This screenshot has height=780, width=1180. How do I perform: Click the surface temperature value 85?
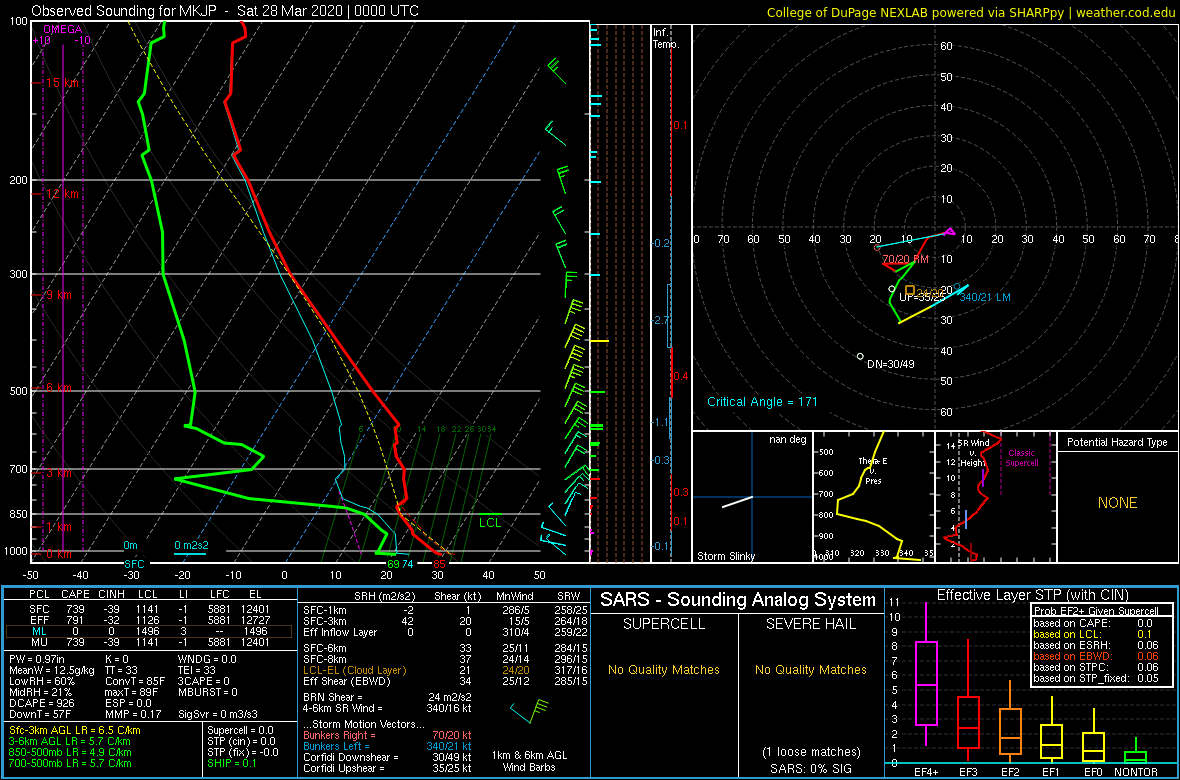coord(439,563)
